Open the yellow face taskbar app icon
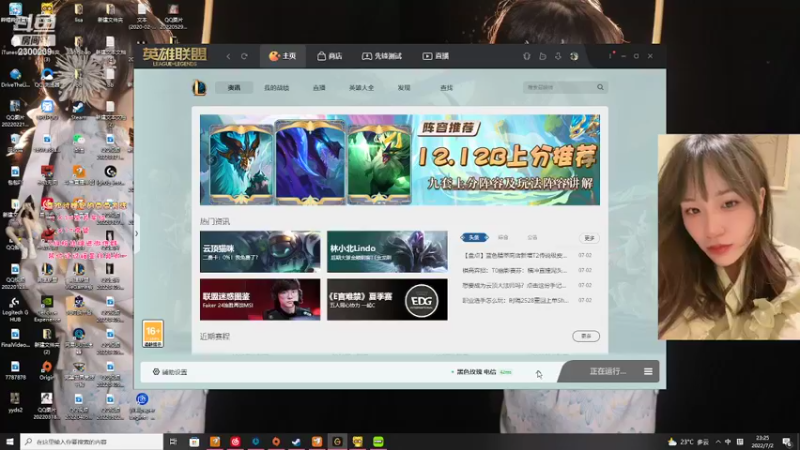Image resolution: width=800 pixels, height=450 pixels. click(358, 441)
